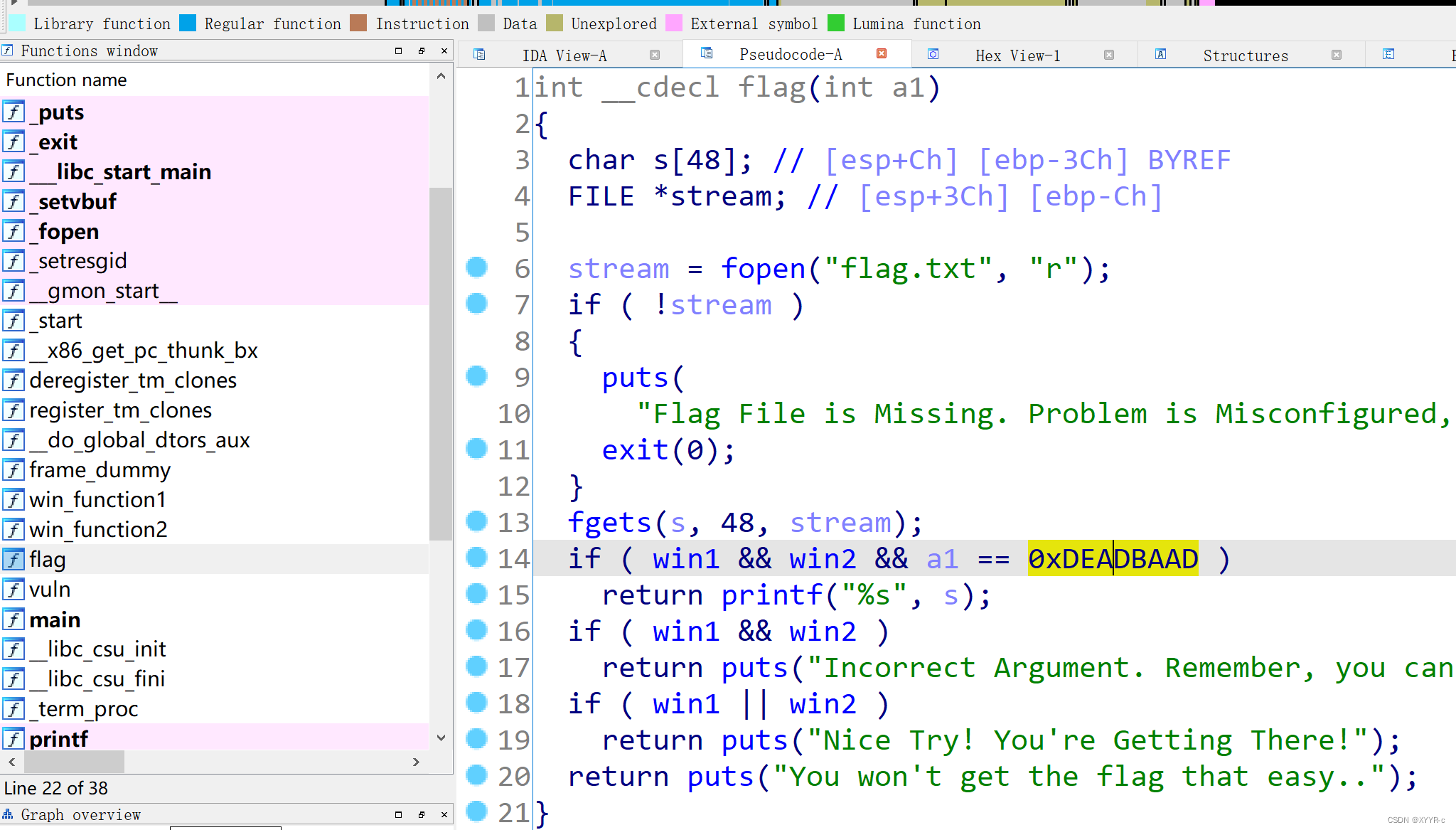Toggle breakpoint dot on line 20

coord(476,775)
